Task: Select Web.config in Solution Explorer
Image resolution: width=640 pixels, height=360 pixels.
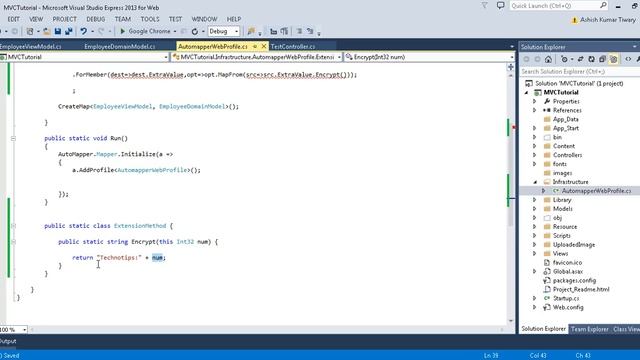Action: pos(568,307)
